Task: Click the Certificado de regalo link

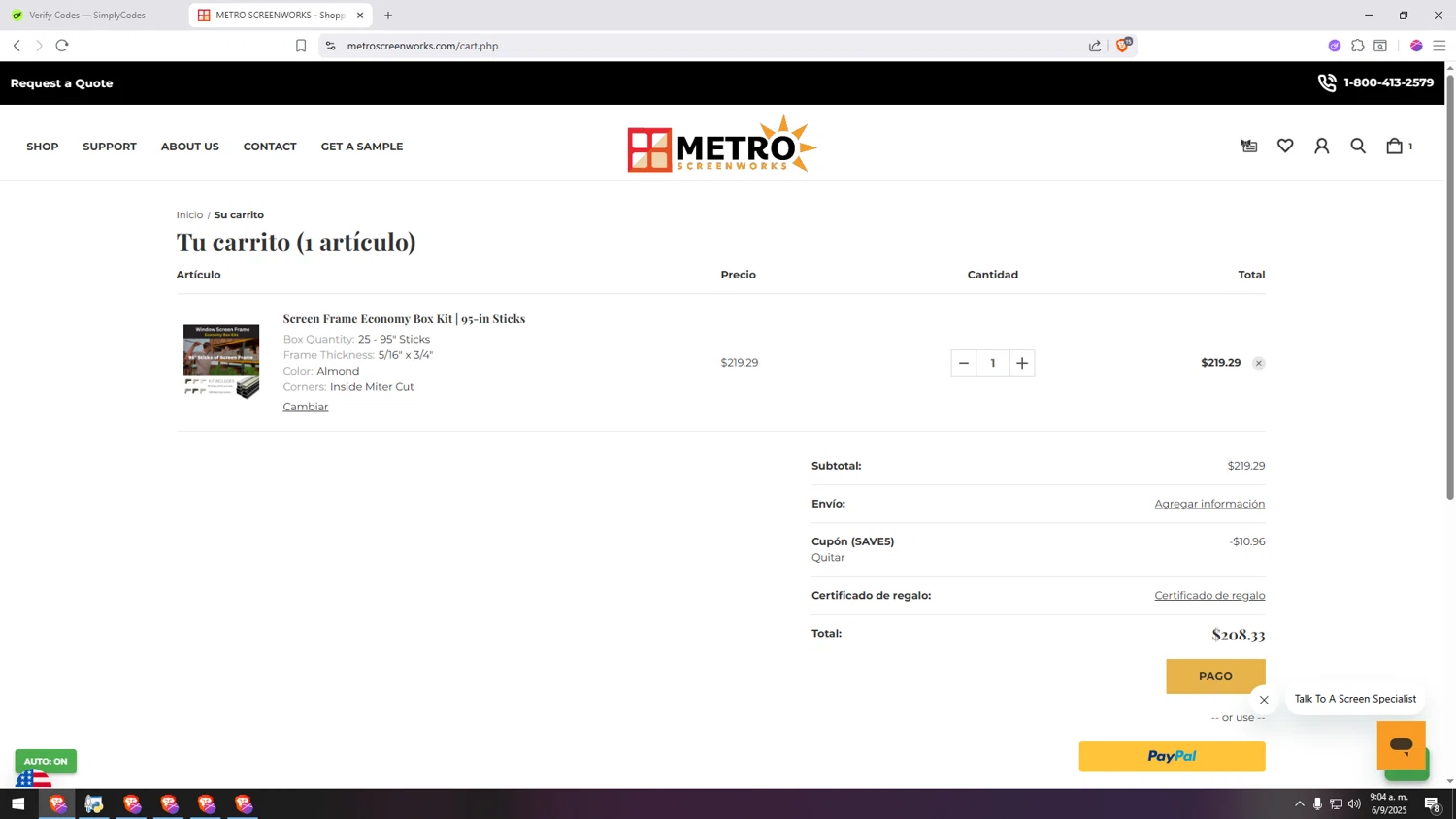Action: coord(1209,596)
